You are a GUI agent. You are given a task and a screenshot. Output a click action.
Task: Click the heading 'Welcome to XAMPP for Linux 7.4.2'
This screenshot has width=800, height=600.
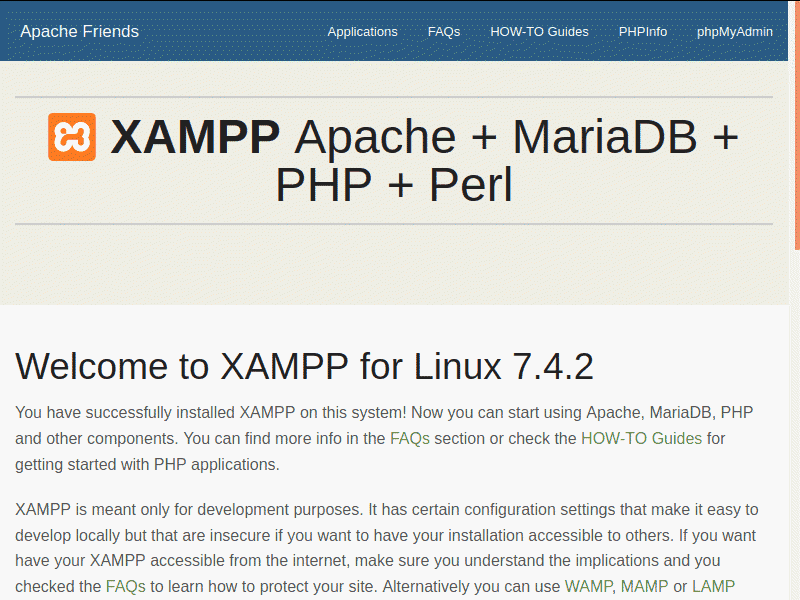305,366
